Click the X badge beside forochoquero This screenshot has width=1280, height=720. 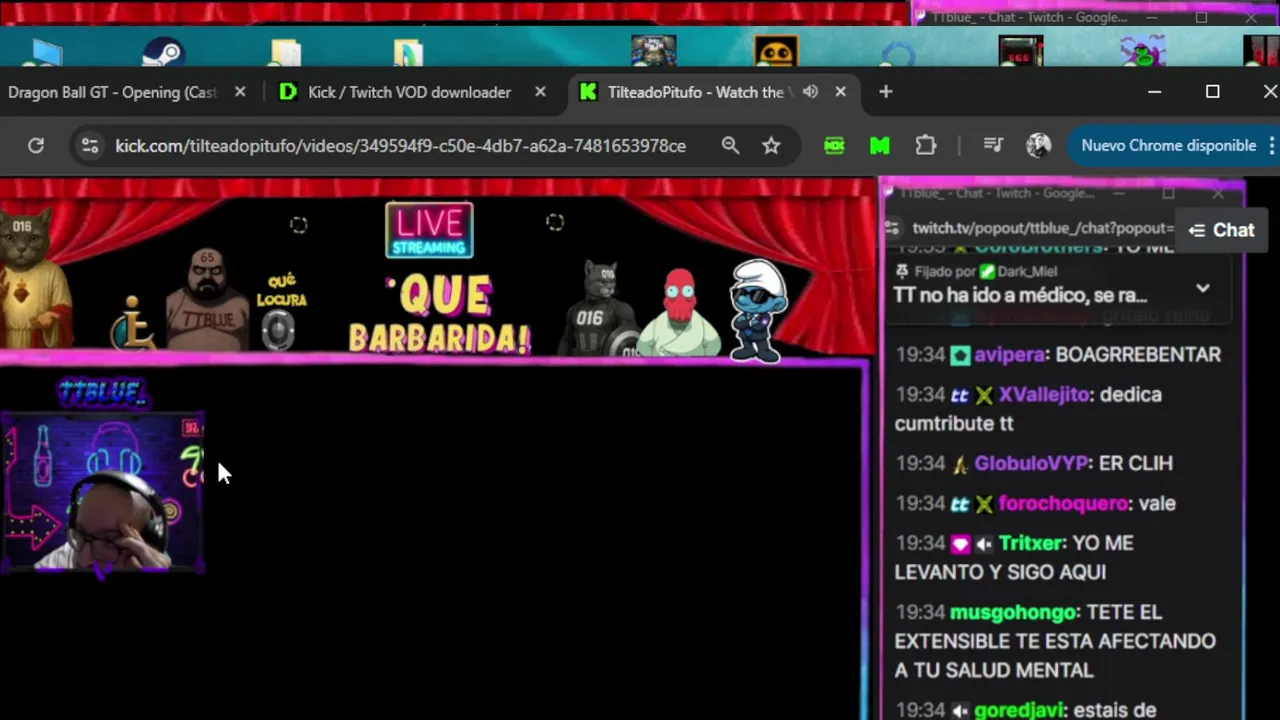[x=984, y=504]
